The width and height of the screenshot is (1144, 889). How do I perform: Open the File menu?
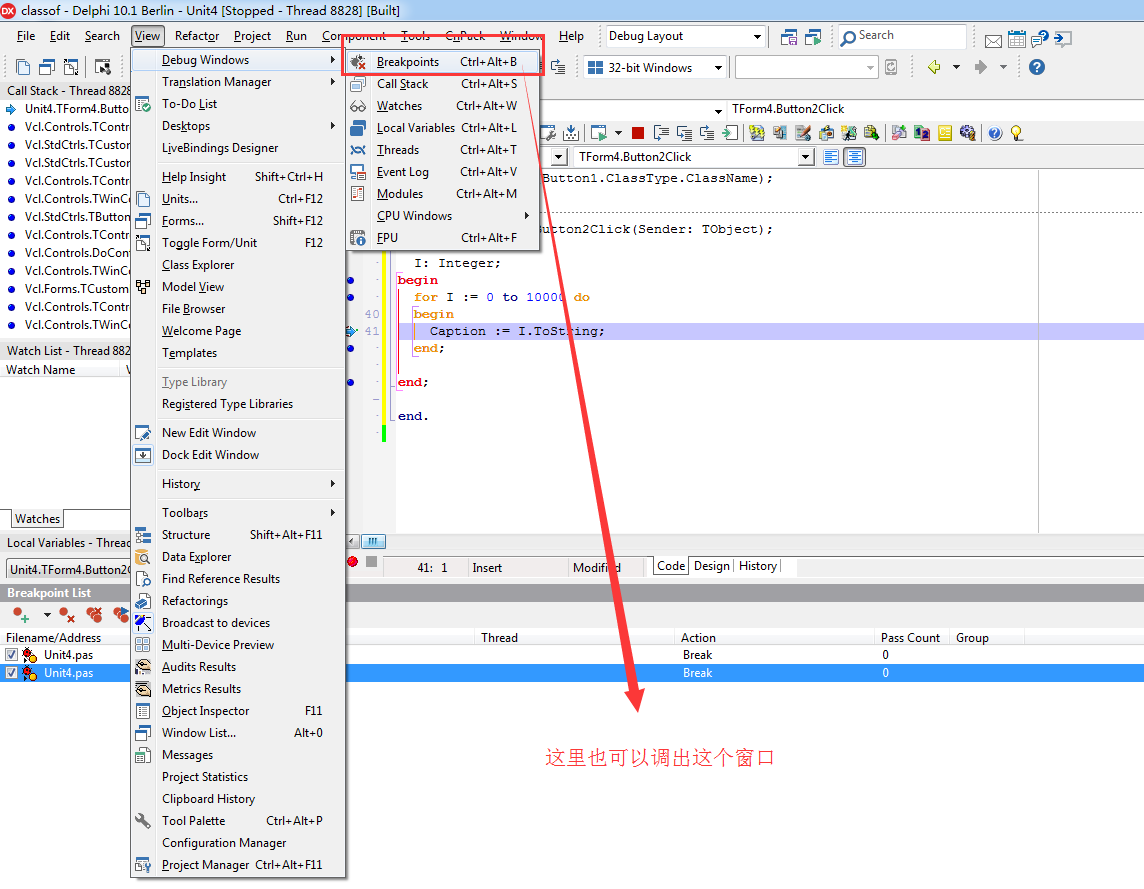tap(26, 36)
